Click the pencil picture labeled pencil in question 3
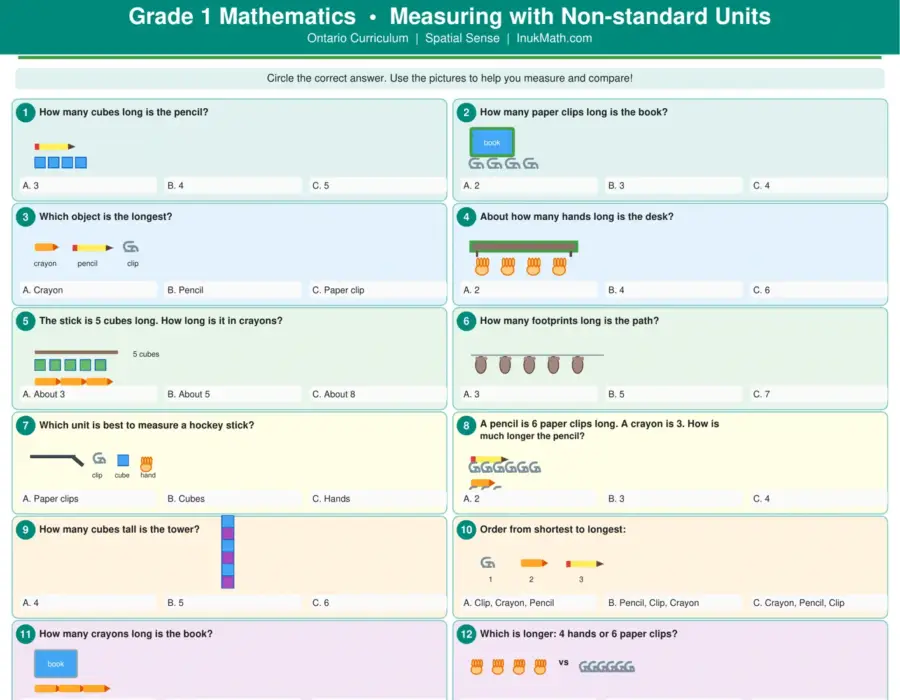Image resolution: width=900 pixels, height=700 pixels. [92, 248]
